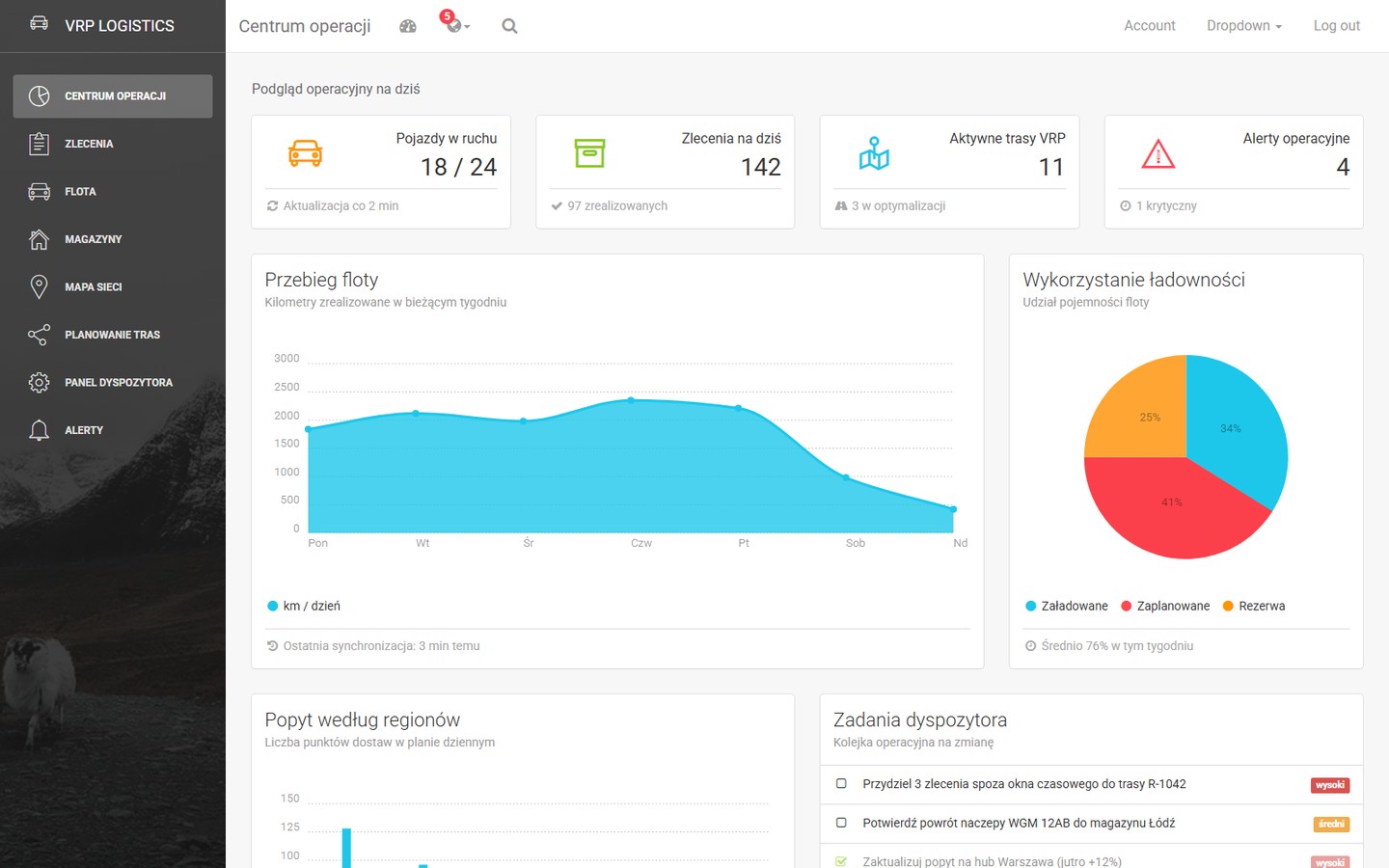Click the Przebieg floty heading
1389x868 pixels.
click(x=321, y=280)
